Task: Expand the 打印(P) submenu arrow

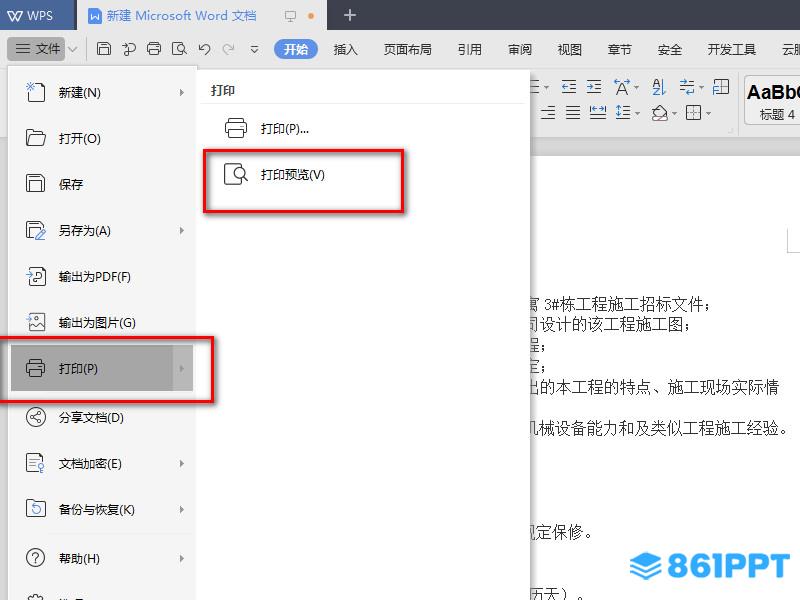Action: [182, 368]
